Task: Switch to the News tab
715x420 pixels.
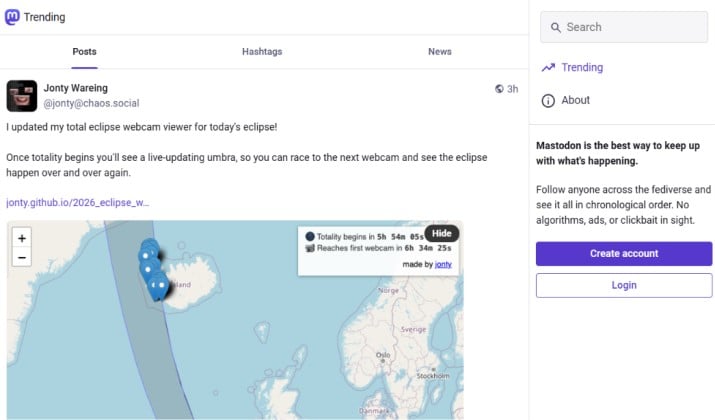Action: [x=440, y=52]
